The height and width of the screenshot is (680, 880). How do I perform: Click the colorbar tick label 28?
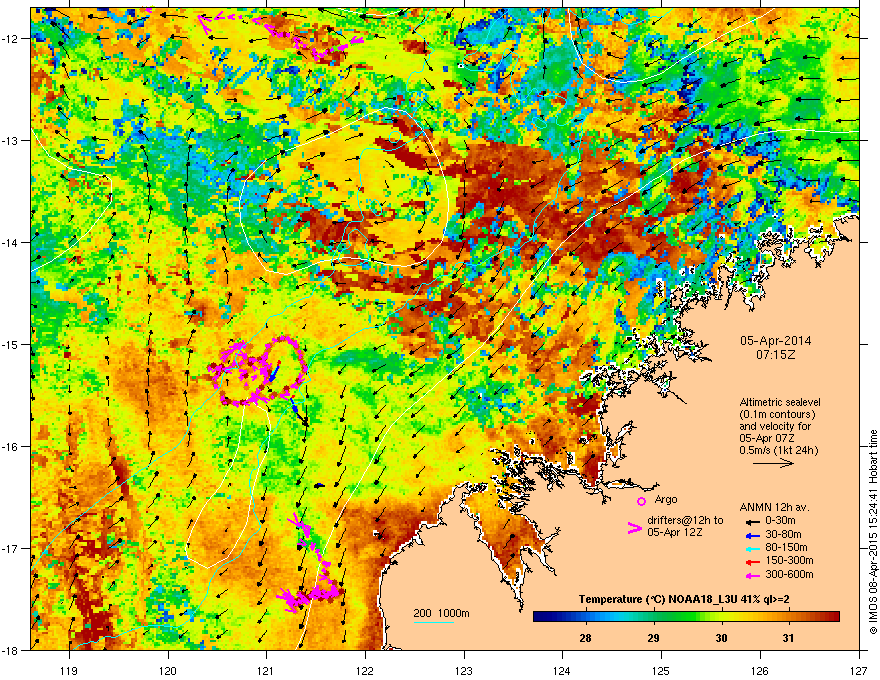click(585, 638)
